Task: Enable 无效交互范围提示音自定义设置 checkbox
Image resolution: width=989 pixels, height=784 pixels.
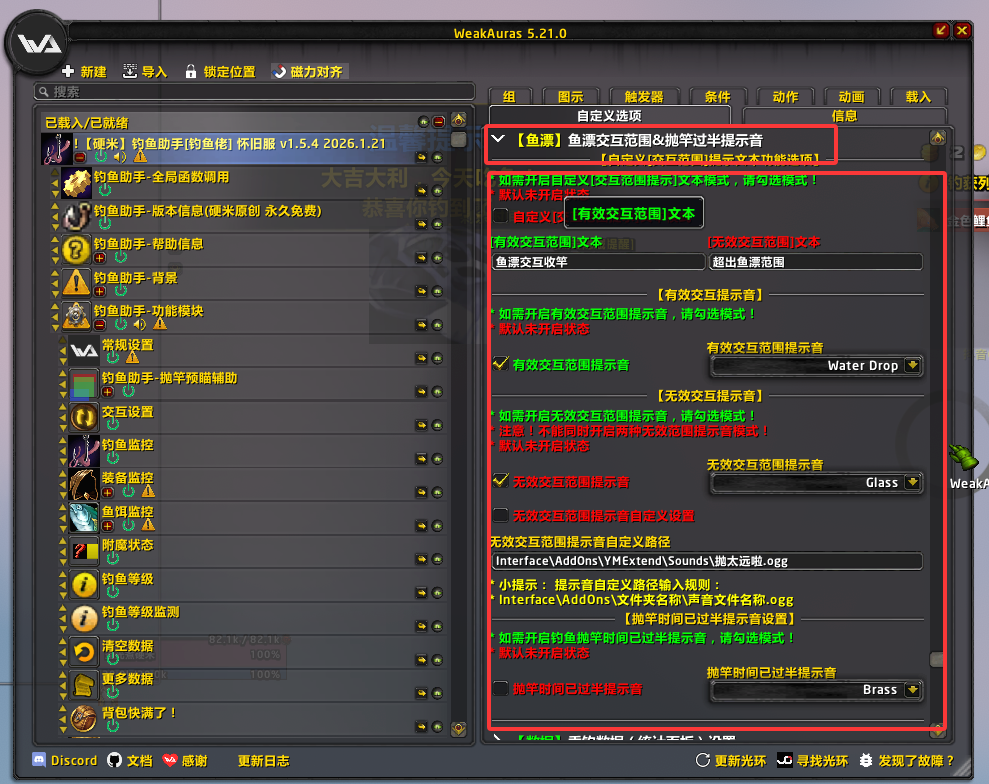Action: (501, 515)
